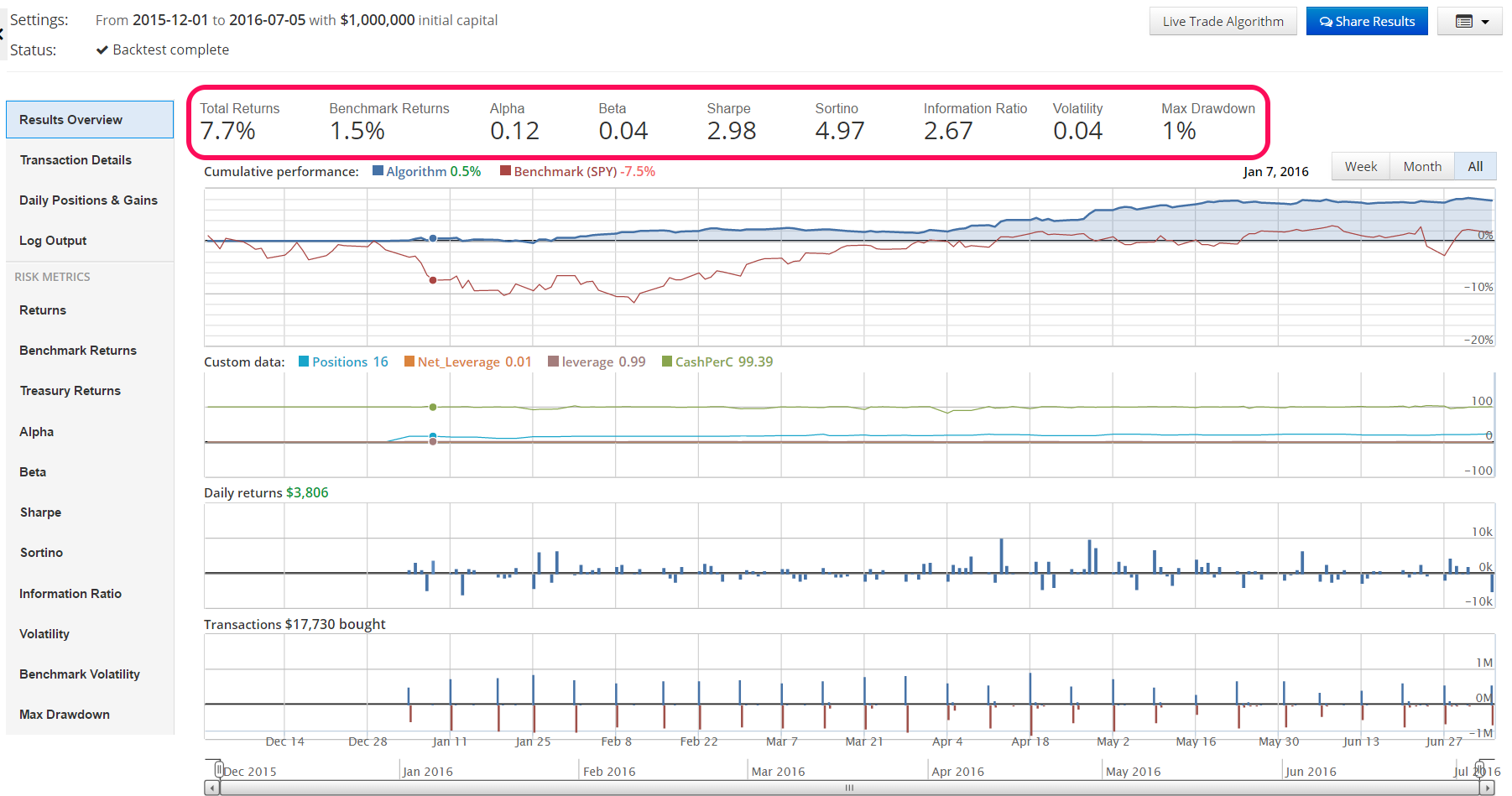Switch to the Week chart view
Screen dimensions: 1512x796
(x=1360, y=166)
